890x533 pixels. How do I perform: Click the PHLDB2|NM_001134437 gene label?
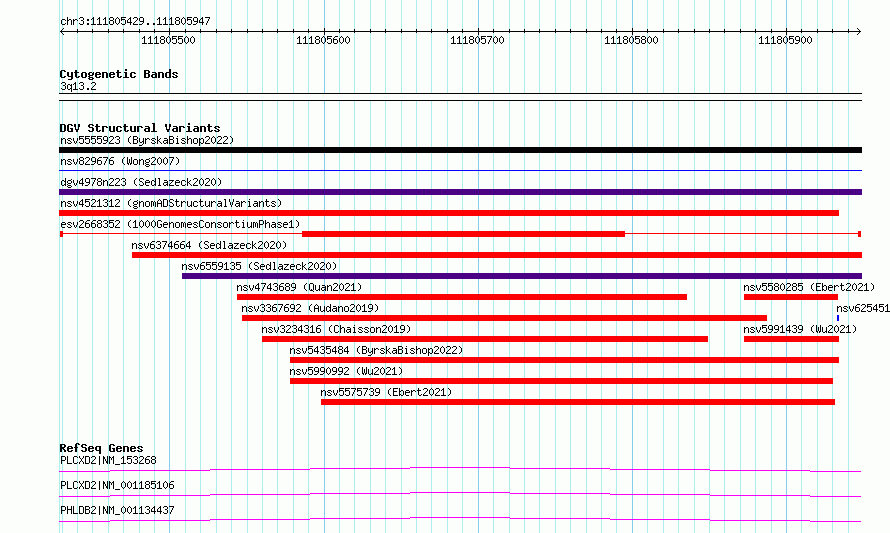pos(117,510)
